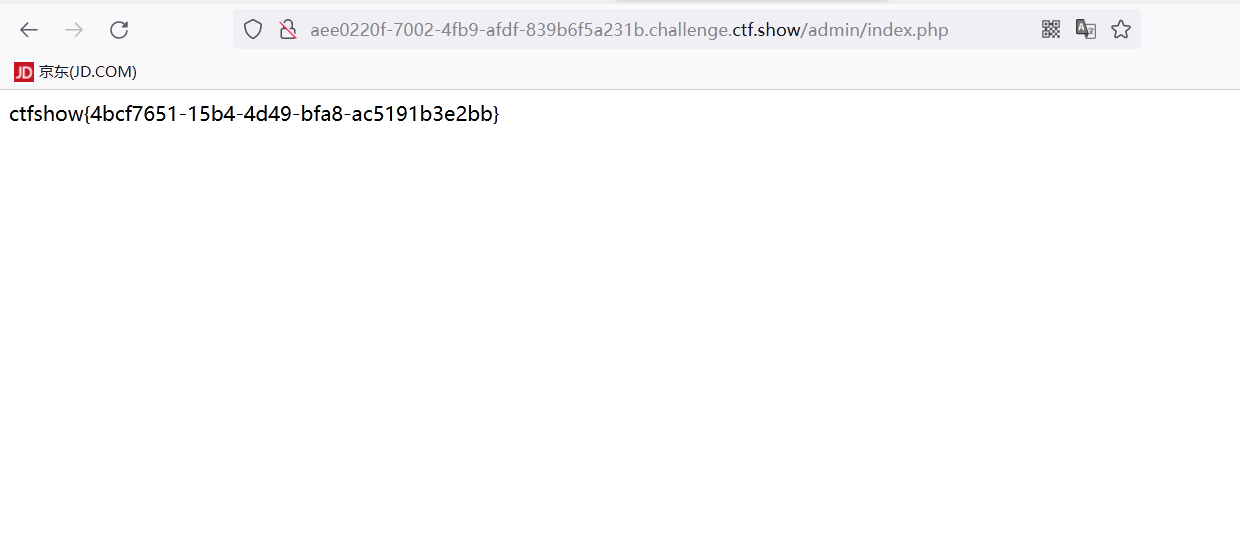Translate this page using the translate icon
This screenshot has height=540, width=1240.
pos(1086,30)
